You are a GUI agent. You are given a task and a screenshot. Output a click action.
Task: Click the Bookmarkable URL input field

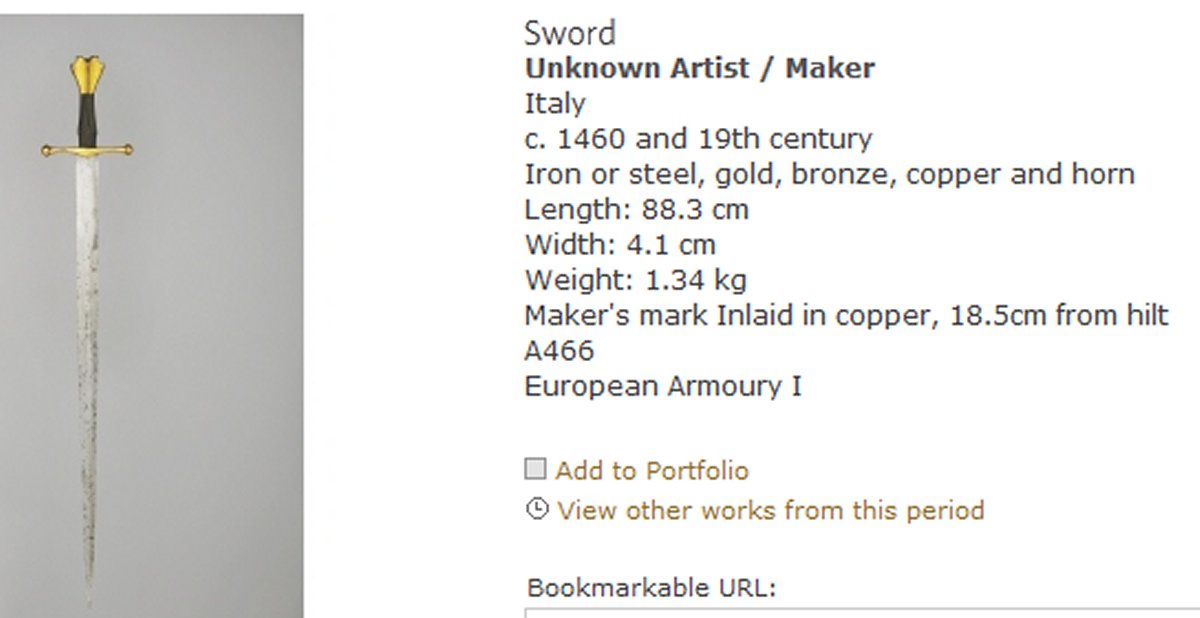(x=860, y=611)
